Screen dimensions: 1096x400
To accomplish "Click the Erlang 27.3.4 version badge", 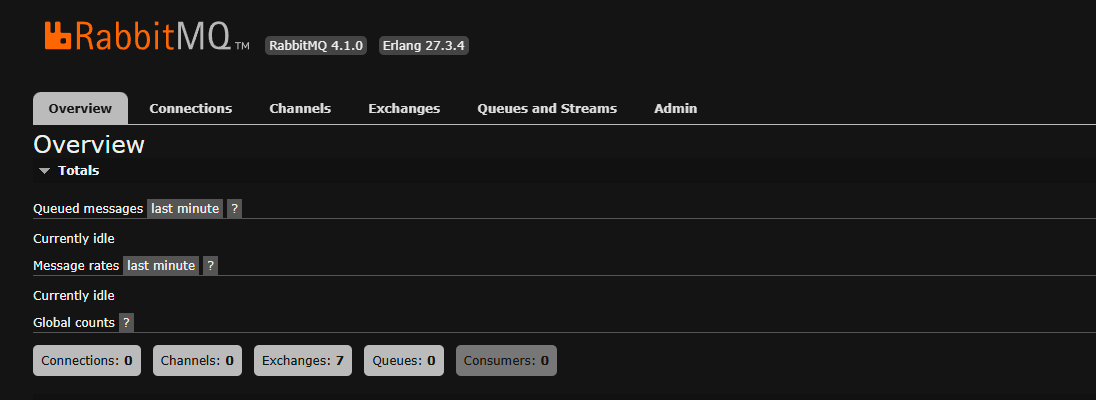I will coord(424,46).
